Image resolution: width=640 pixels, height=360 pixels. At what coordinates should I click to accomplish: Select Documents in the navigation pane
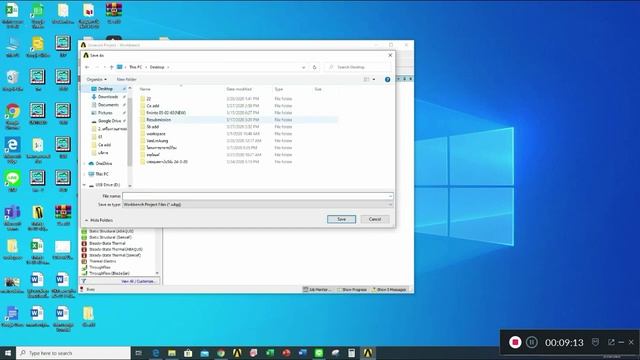(x=108, y=105)
